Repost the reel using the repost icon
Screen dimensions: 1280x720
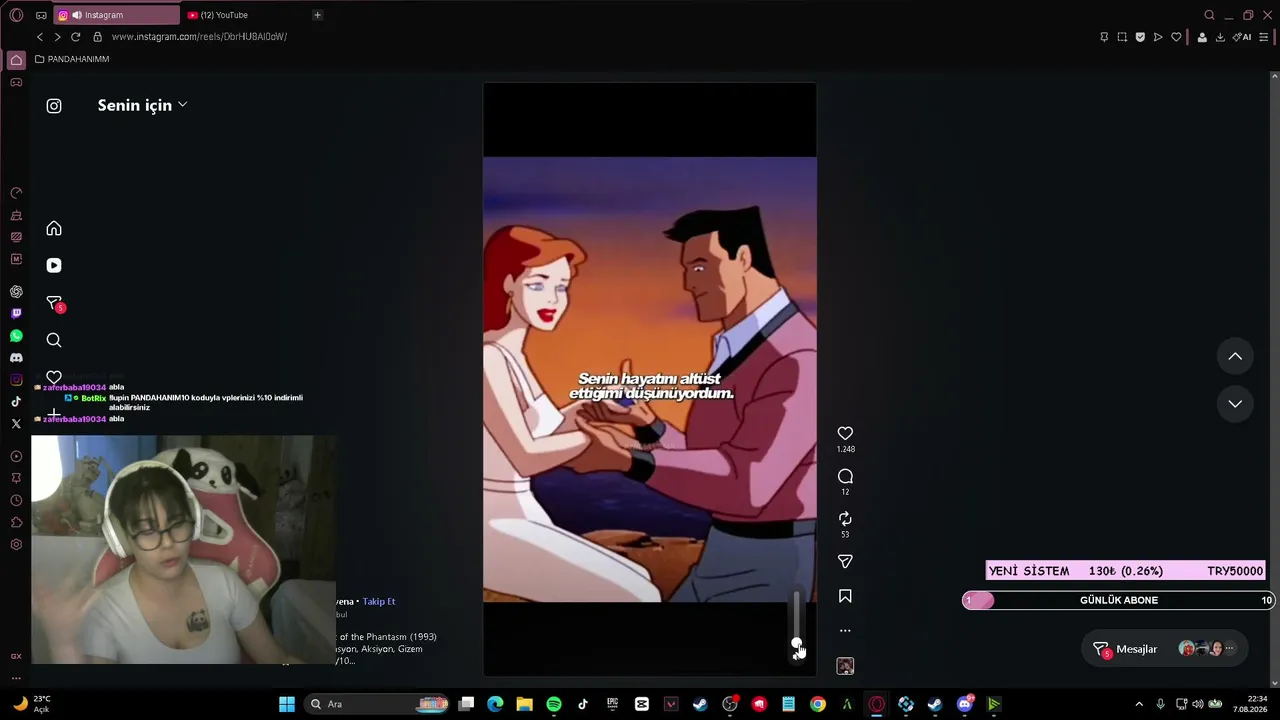[x=845, y=518]
